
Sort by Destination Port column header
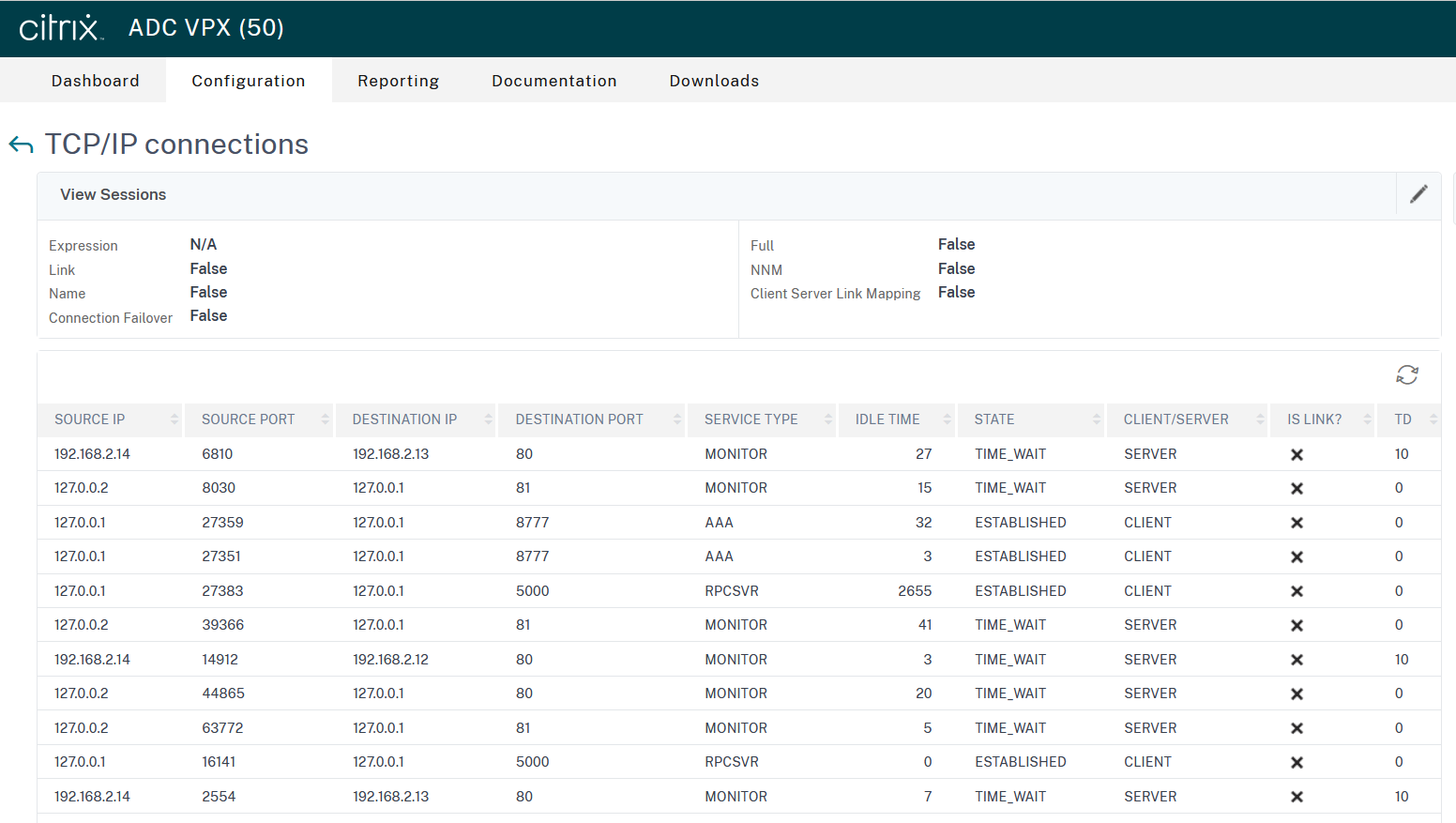579,419
